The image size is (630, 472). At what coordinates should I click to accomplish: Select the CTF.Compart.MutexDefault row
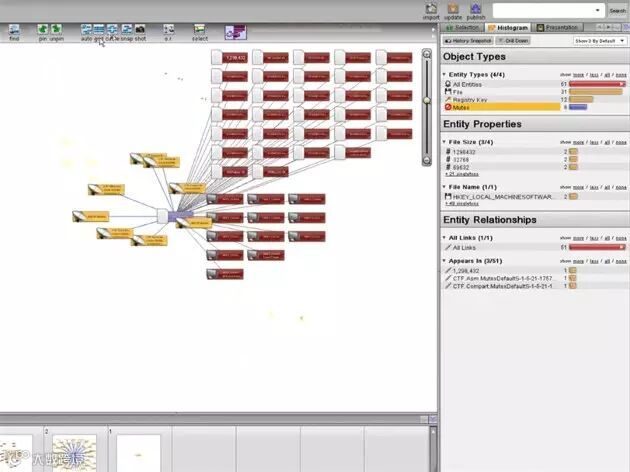click(502, 286)
